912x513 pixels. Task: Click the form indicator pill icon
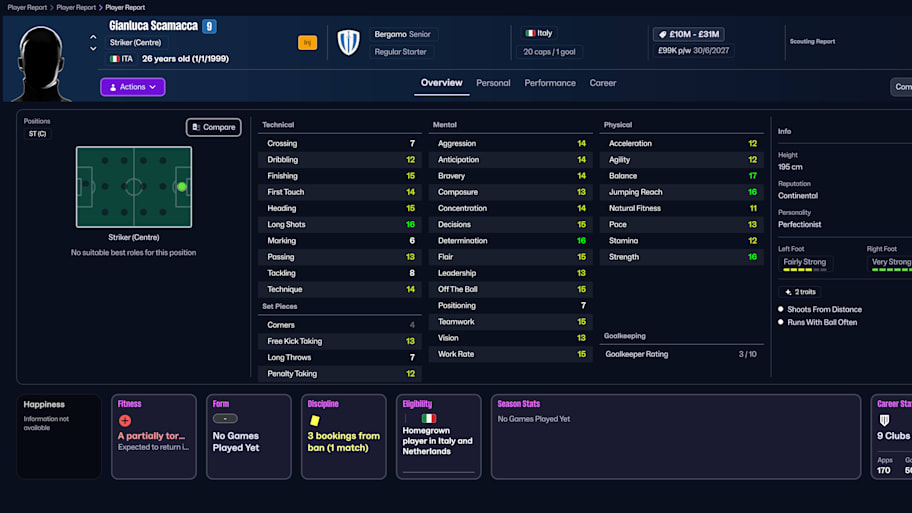(x=225, y=418)
